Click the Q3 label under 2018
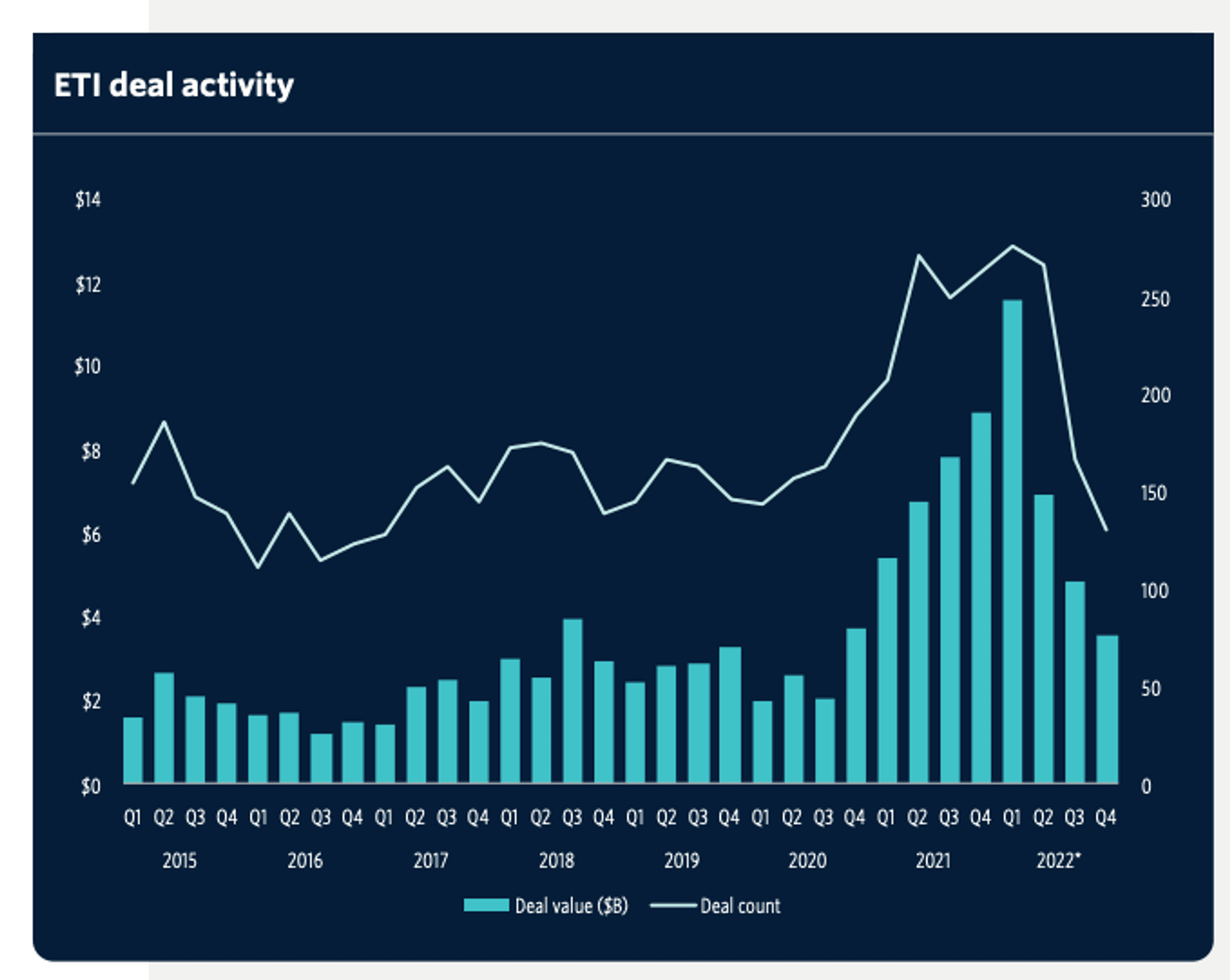Image resolution: width=1230 pixels, height=980 pixels. pos(572,818)
